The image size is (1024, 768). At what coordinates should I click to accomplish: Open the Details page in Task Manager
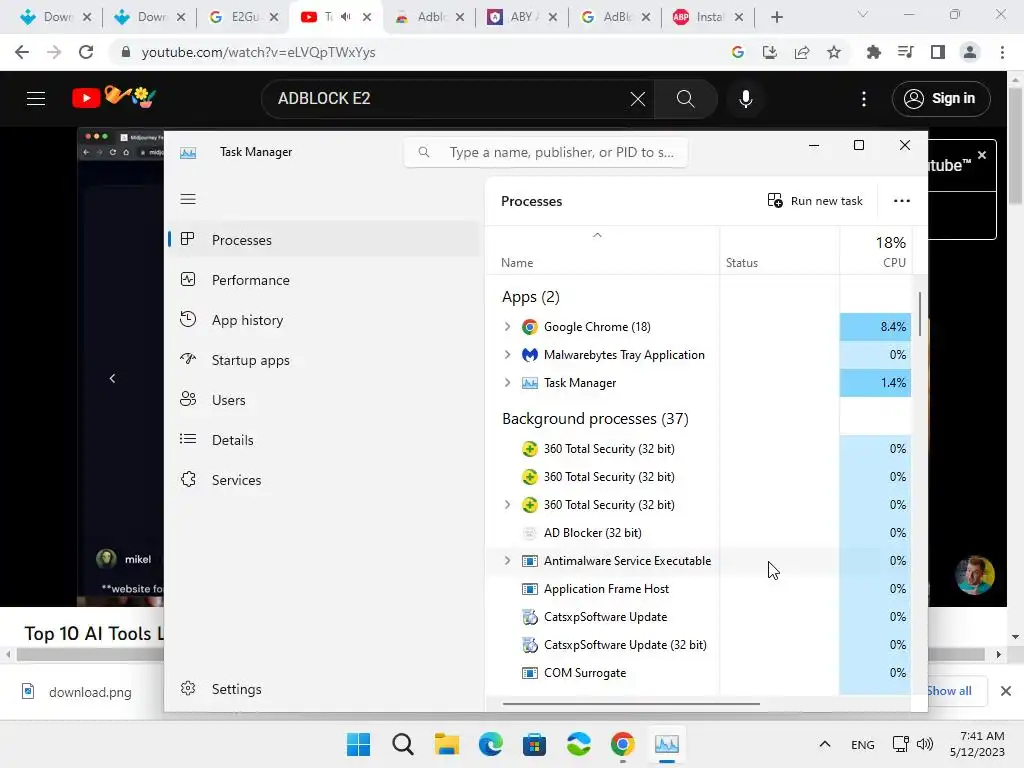pyautogui.click(x=324, y=440)
